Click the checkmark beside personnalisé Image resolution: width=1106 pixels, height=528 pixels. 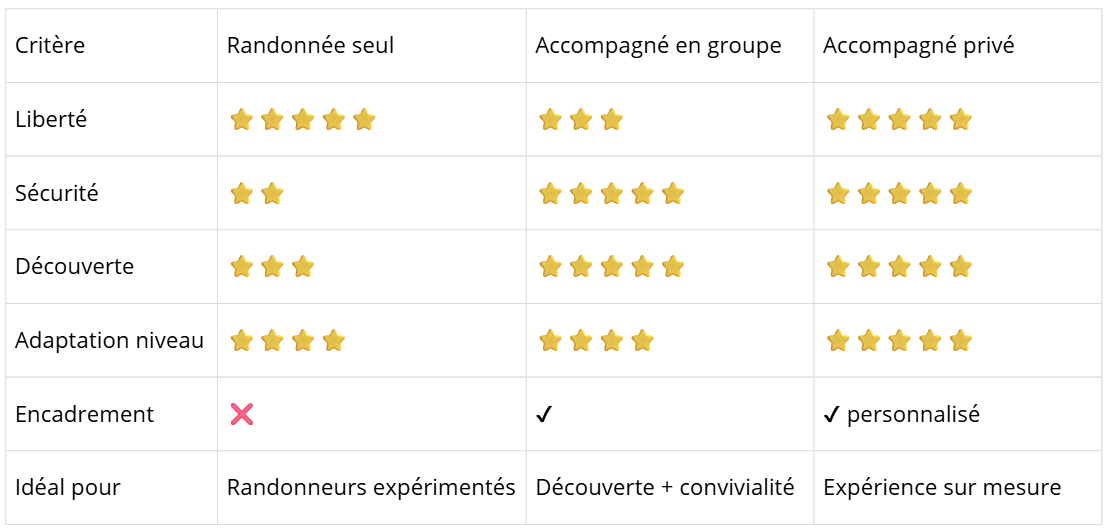tap(831, 415)
